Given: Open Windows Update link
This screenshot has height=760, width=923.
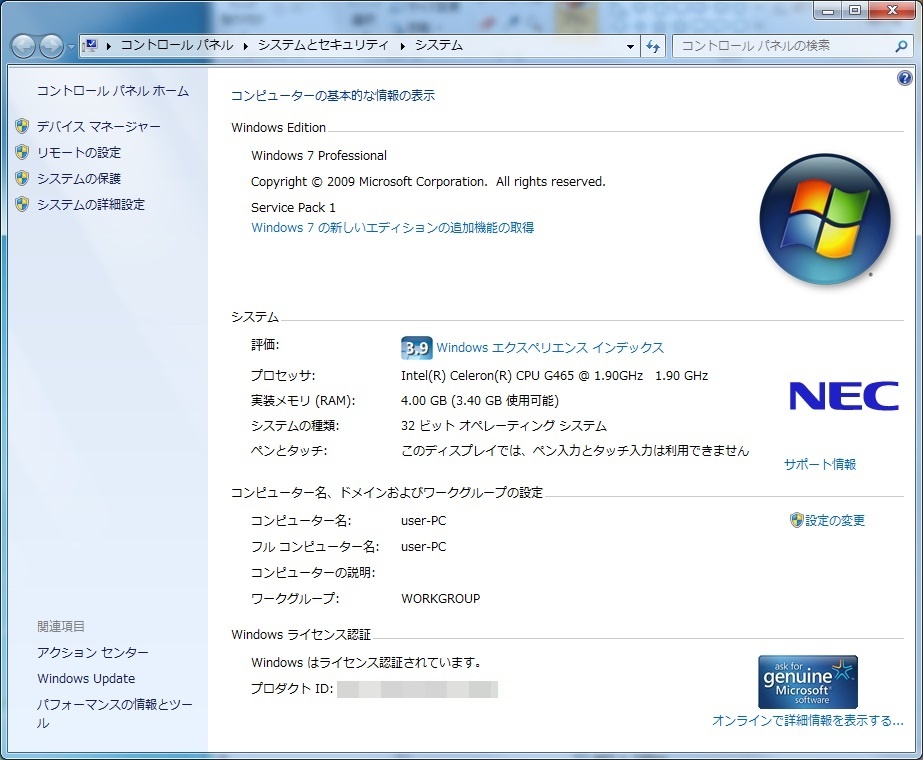Looking at the screenshot, I should [x=86, y=678].
